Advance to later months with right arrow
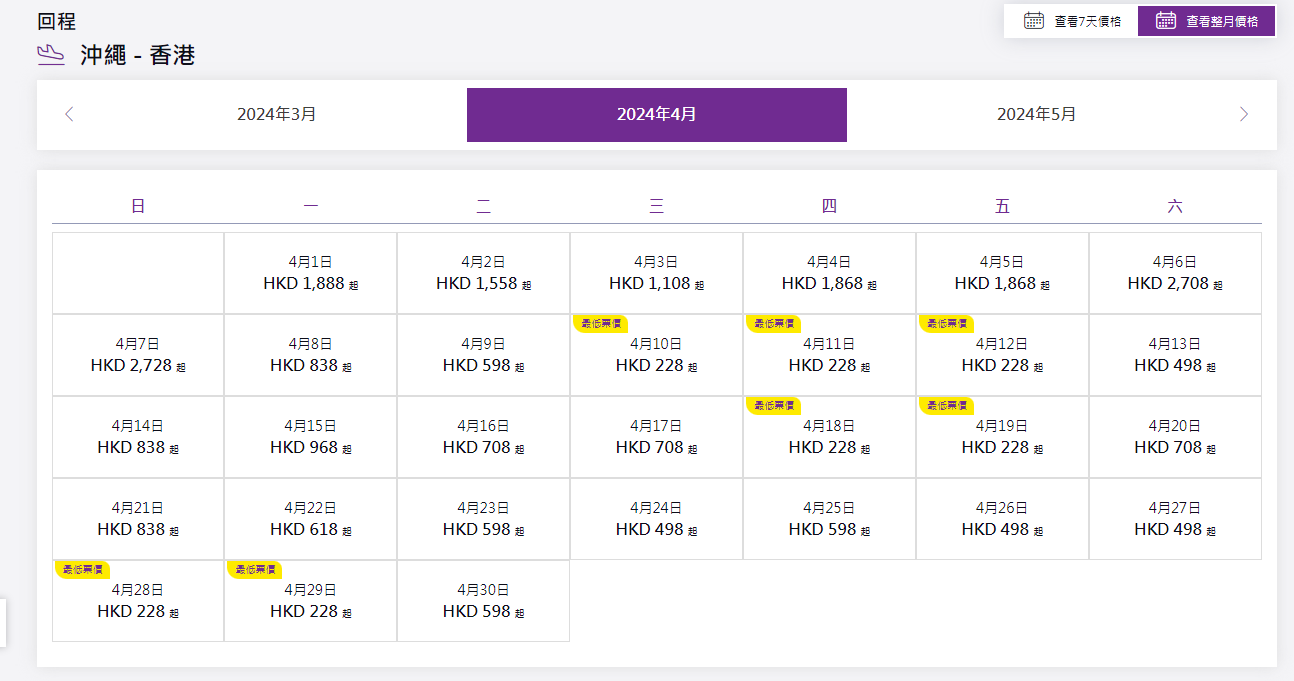This screenshot has height=681, width=1294. click(x=1243, y=114)
